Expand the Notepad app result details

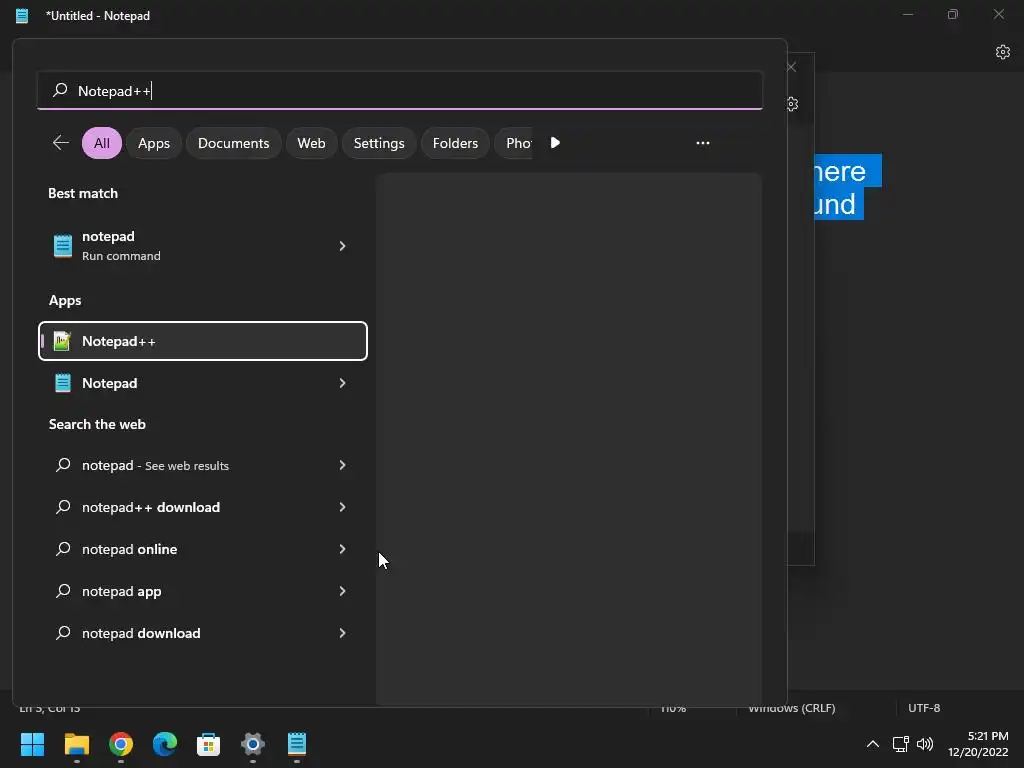[342, 383]
